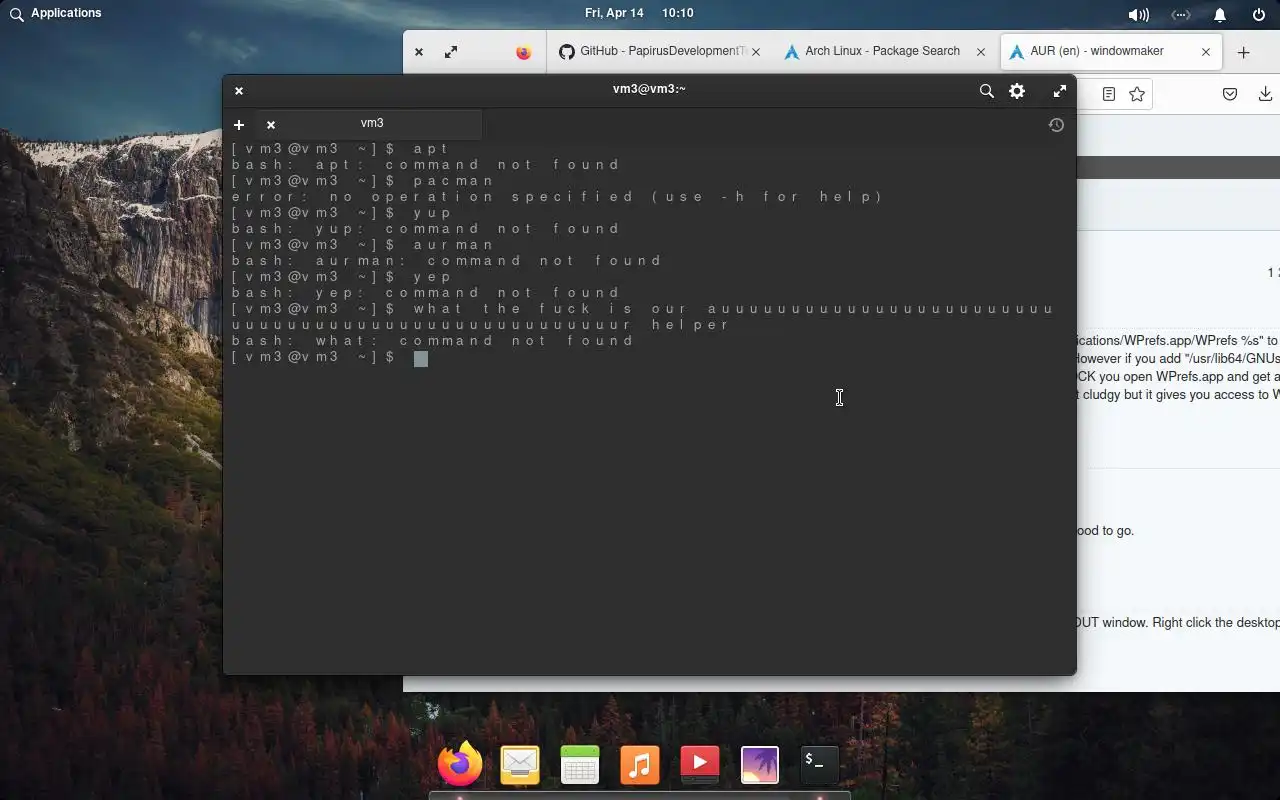Open Firefox downloads arrow
The height and width of the screenshot is (800, 1280).
coord(1265,94)
